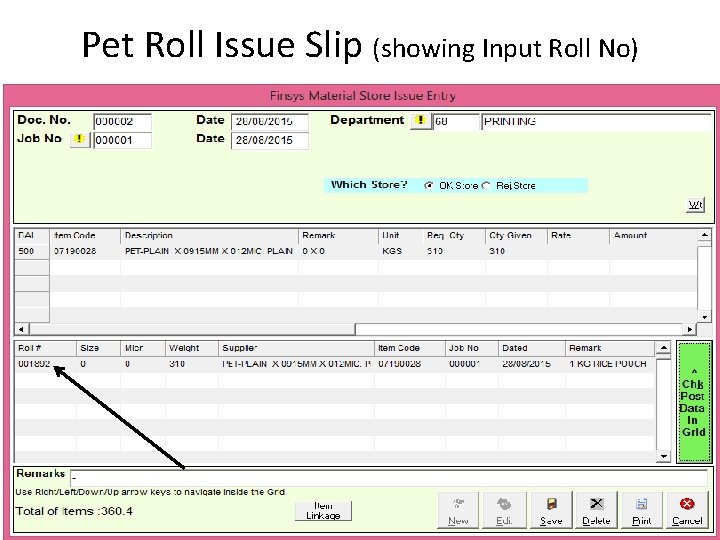Click the Amount column header

[x=652, y=235]
